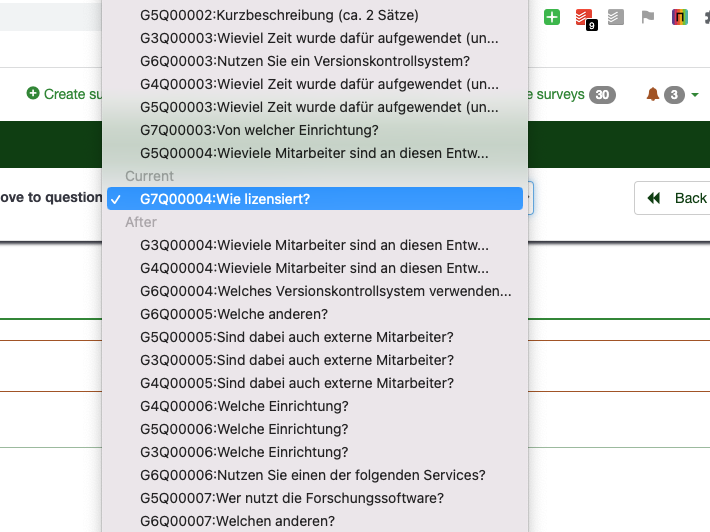Select option G6Q00005:Welche anderen?
The width and height of the screenshot is (710, 532).
click(x=315, y=314)
